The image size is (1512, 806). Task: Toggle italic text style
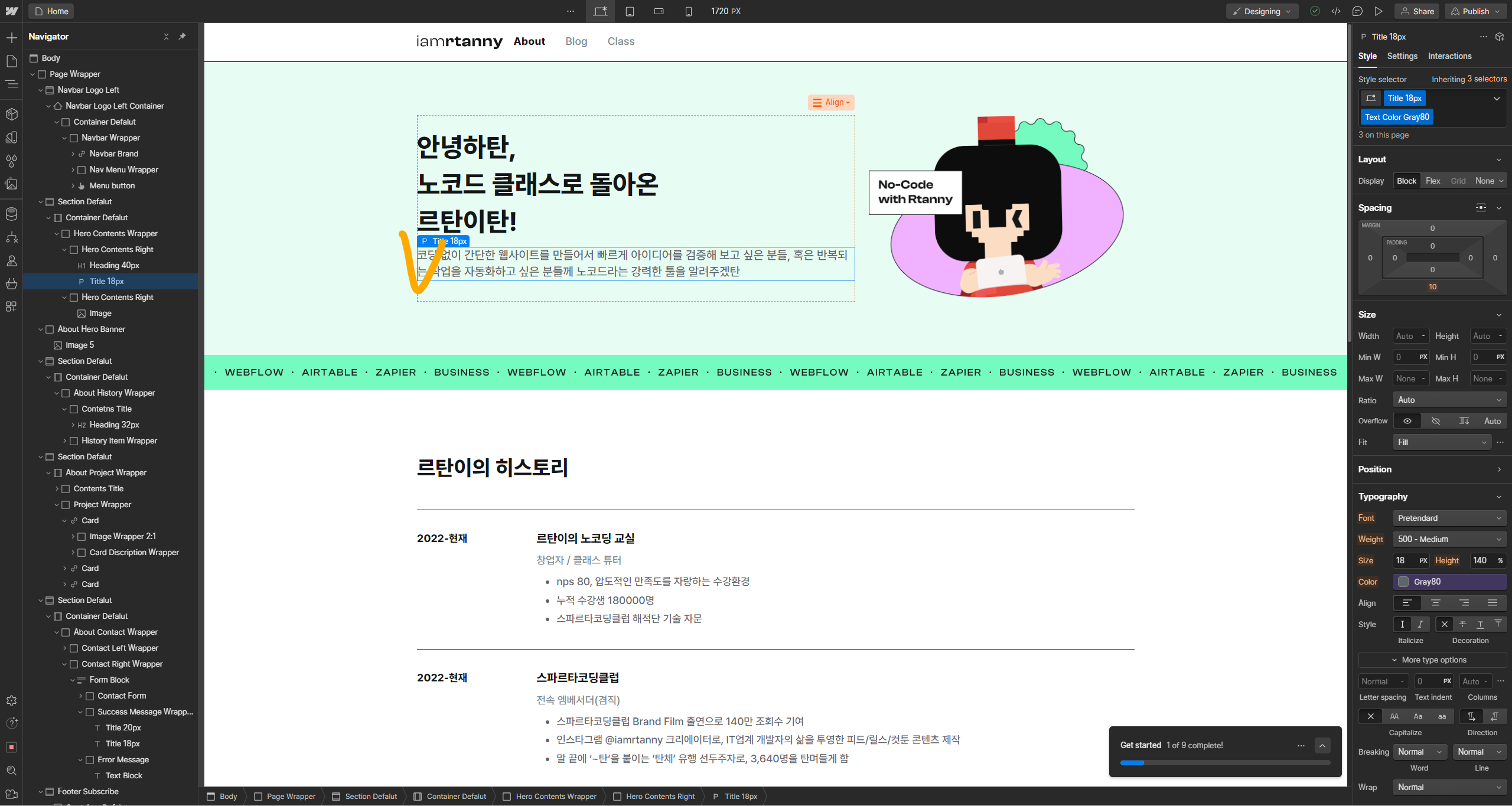1420,624
